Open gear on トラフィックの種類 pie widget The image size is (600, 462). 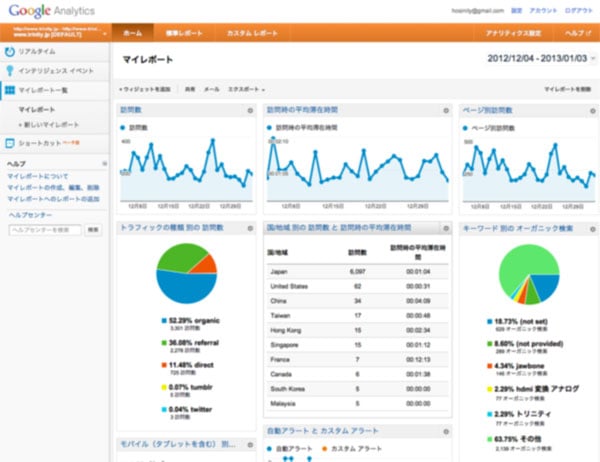coord(250,228)
